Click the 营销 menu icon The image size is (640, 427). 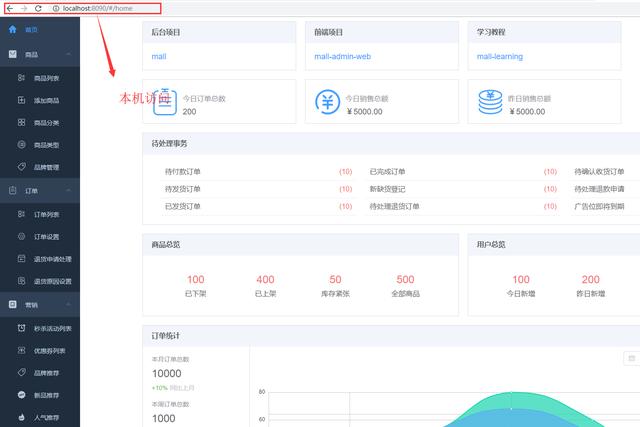(x=13, y=305)
